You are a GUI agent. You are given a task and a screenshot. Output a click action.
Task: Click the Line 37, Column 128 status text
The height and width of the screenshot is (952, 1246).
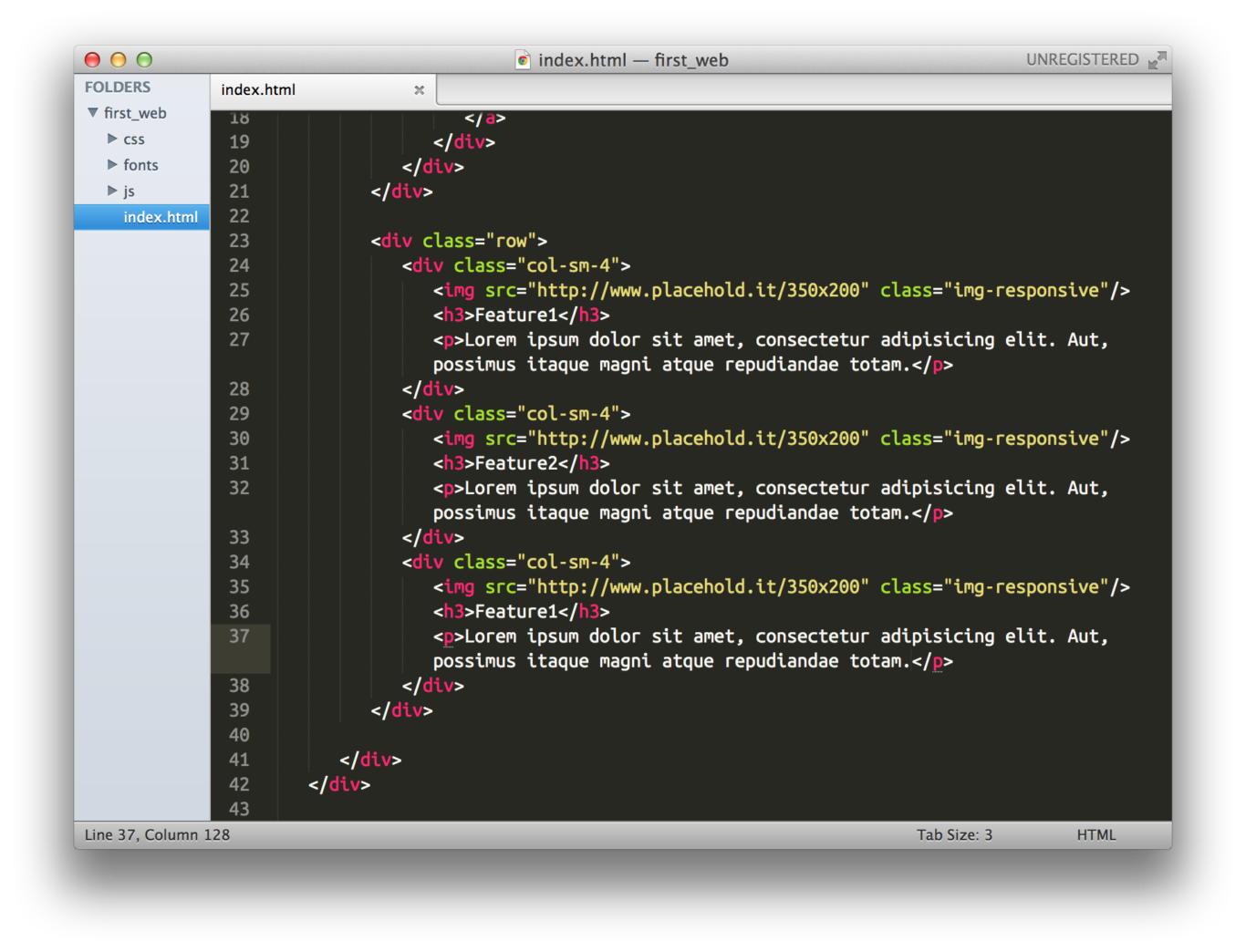tap(157, 834)
